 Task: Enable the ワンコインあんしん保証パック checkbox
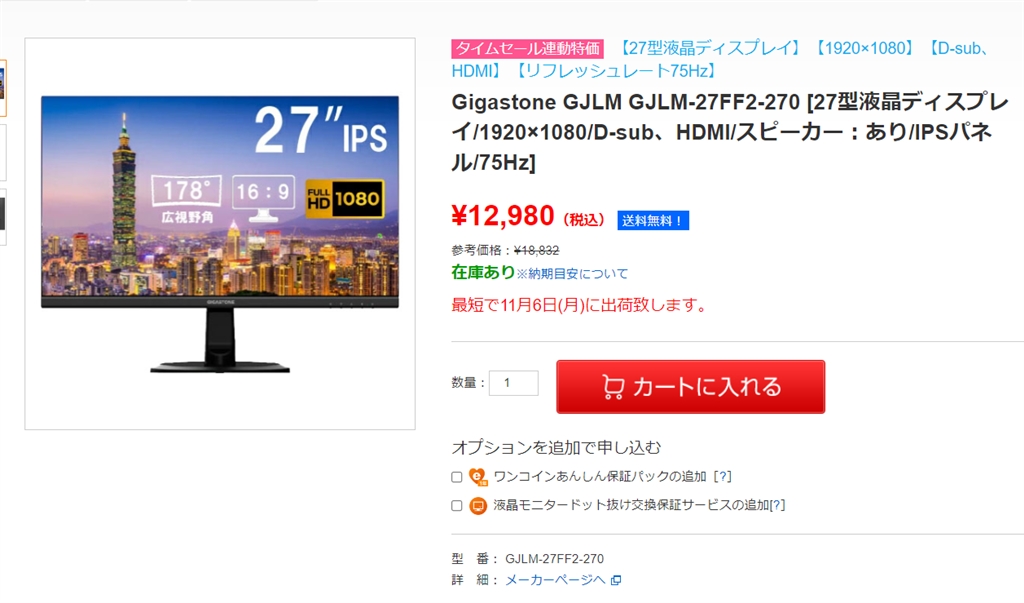[x=456, y=477]
